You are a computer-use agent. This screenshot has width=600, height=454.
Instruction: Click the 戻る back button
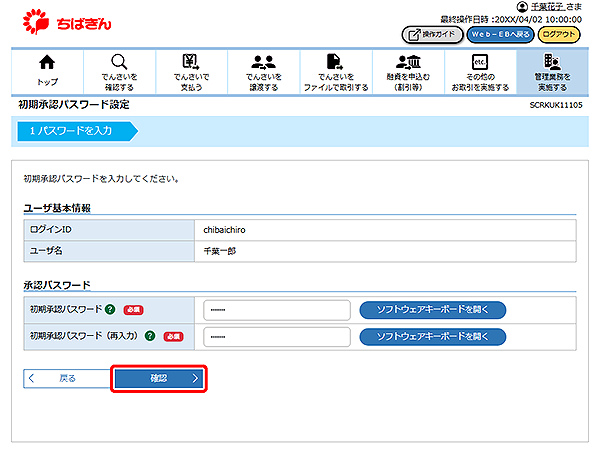click(x=63, y=378)
